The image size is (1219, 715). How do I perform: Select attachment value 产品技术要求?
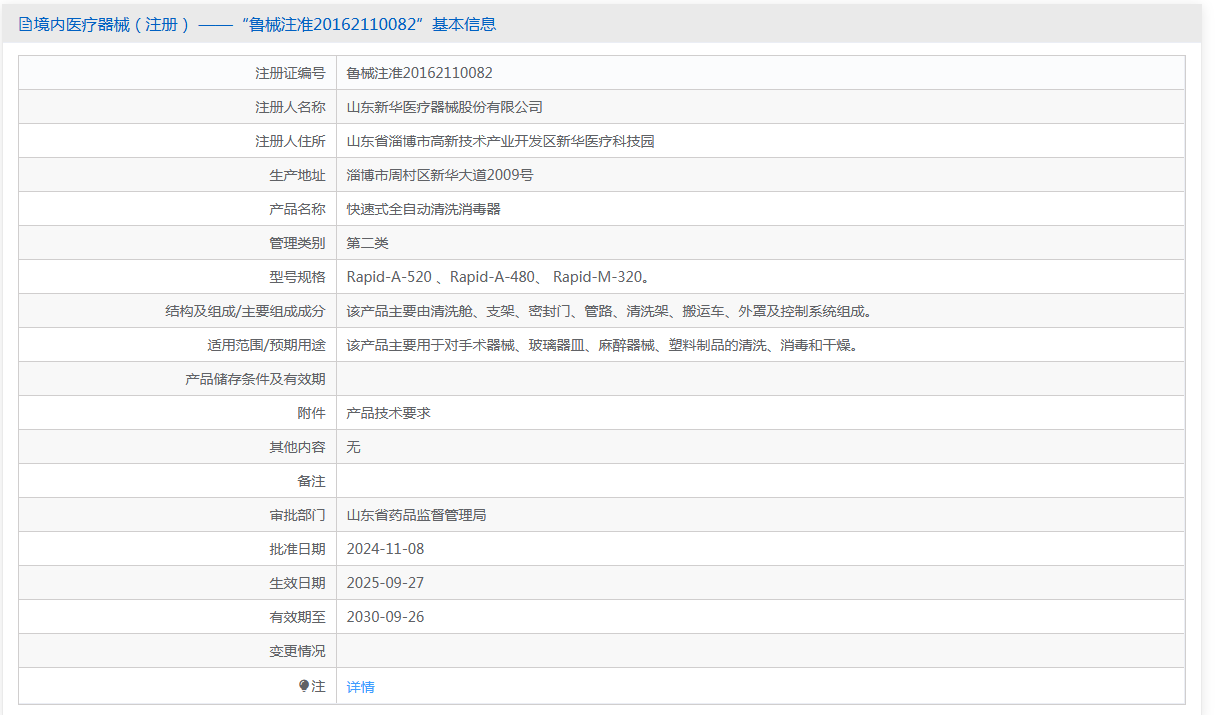pyautogui.click(x=389, y=413)
